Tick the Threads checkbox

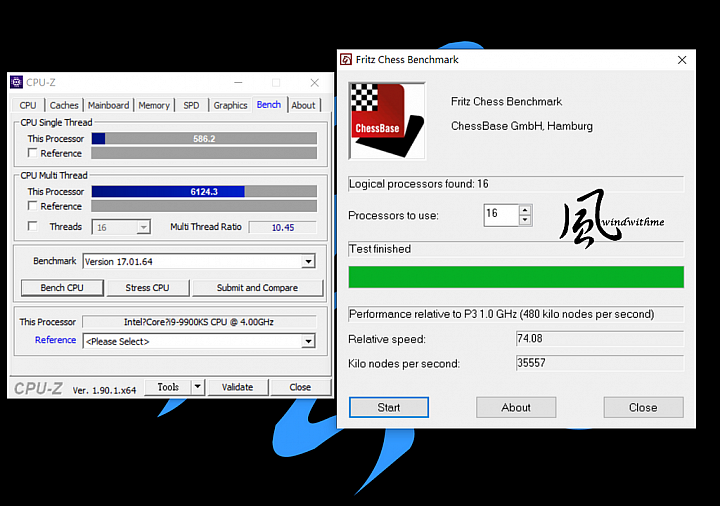(x=32, y=226)
